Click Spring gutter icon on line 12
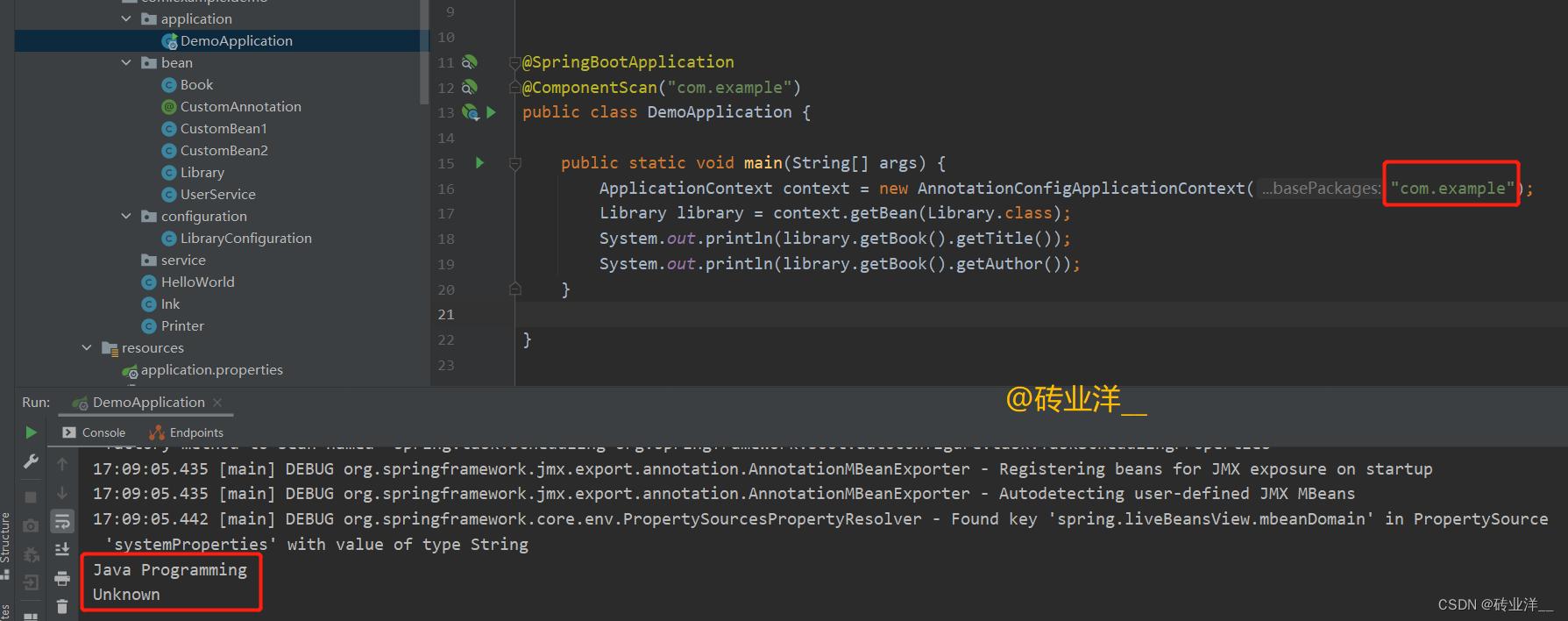1568x621 pixels. click(470, 88)
